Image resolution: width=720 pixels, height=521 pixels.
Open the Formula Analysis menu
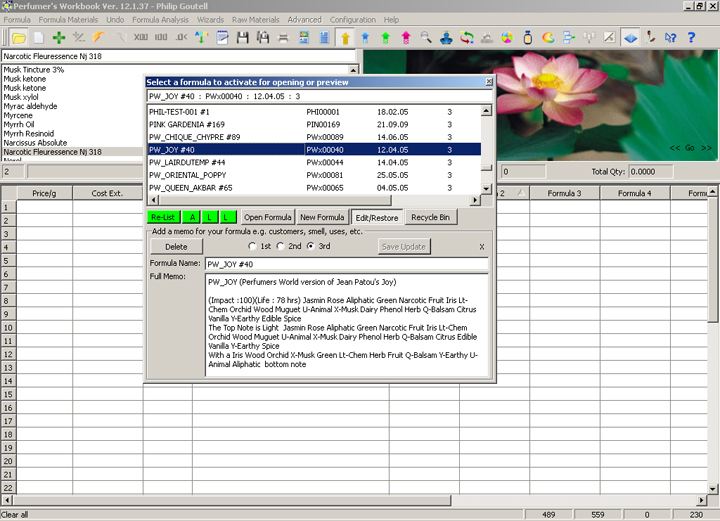coord(160,20)
